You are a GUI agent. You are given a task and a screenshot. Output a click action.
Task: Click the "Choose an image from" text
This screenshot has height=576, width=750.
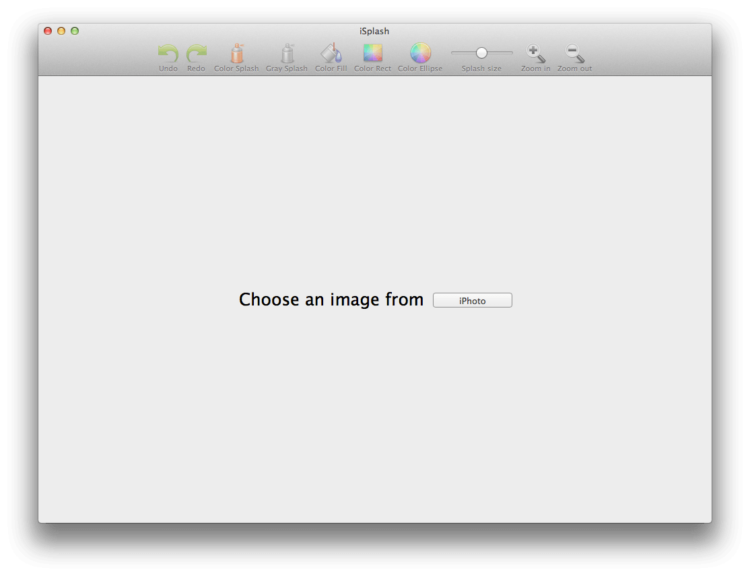(331, 300)
